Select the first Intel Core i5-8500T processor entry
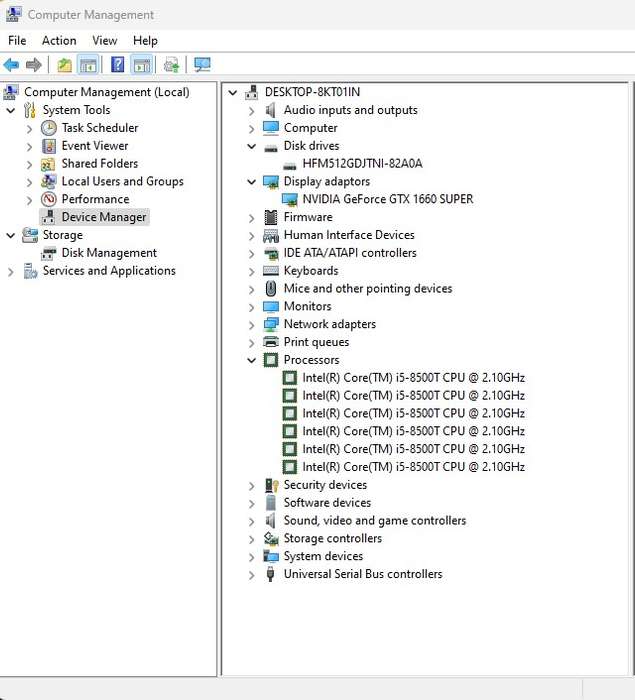Viewport: 635px width, 700px height. [x=414, y=378]
